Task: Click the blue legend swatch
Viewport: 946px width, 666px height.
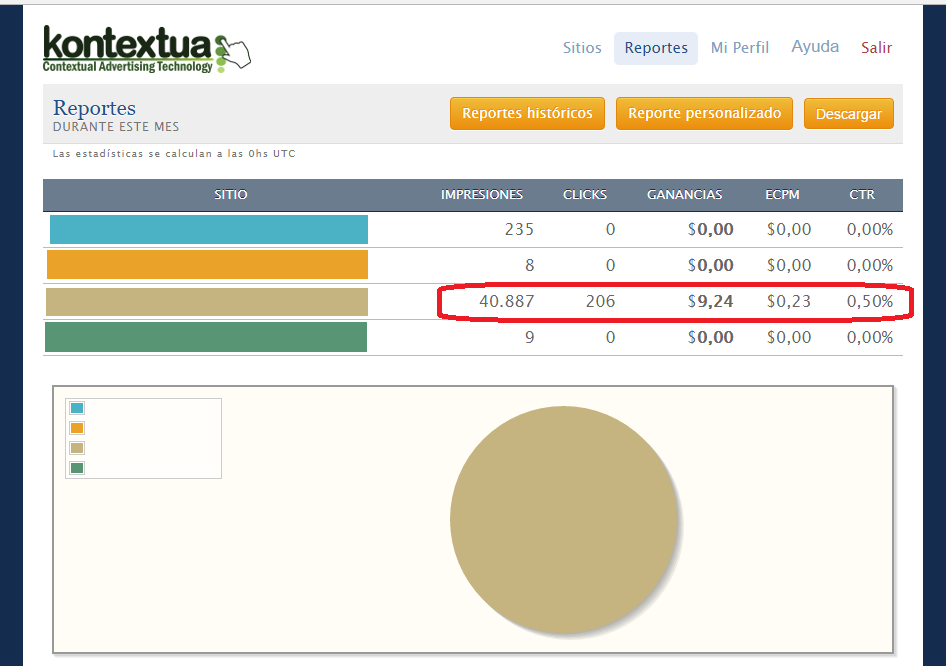Action: (x=77, y=408)
